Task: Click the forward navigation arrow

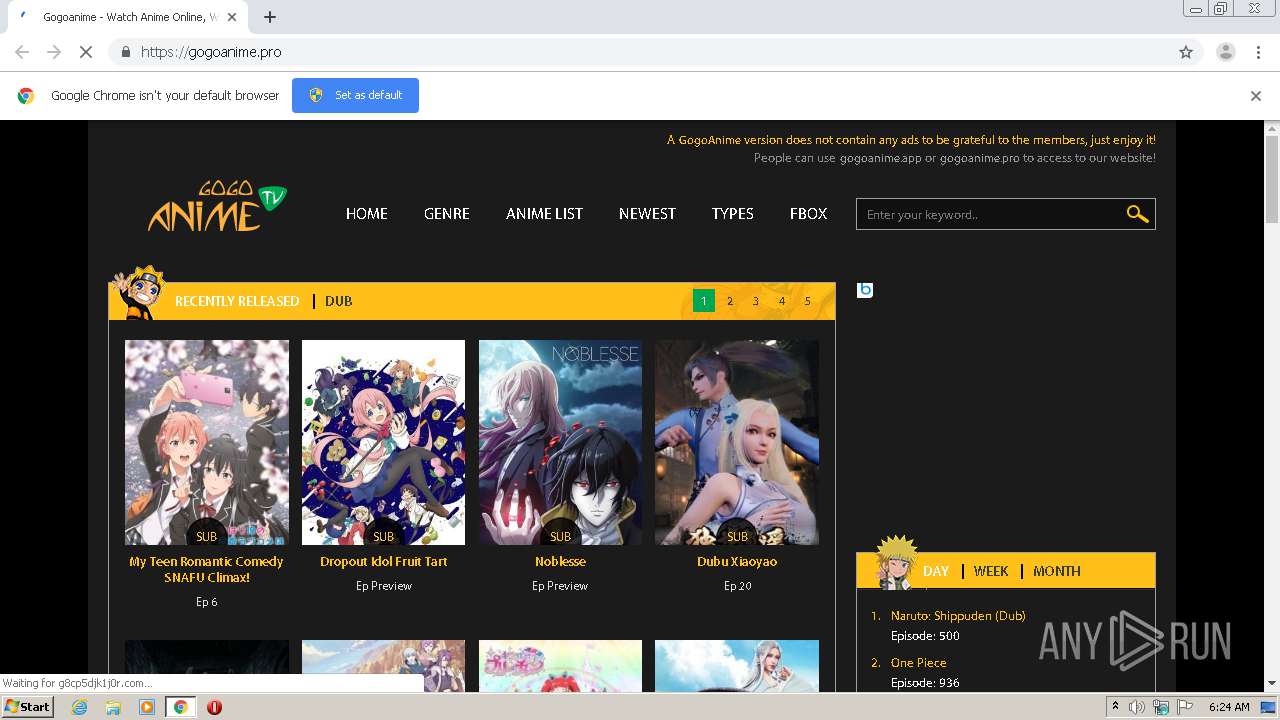Action: point(54,52)
